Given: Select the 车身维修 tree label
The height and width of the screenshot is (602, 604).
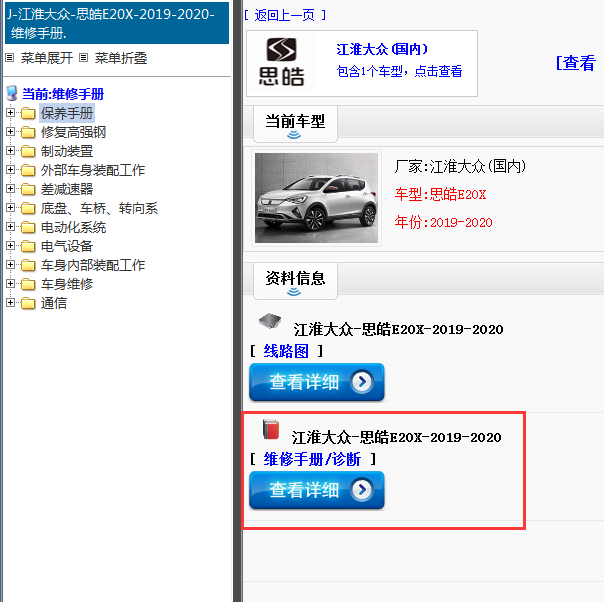Looking at the screenshot, I should pos(67,284).
